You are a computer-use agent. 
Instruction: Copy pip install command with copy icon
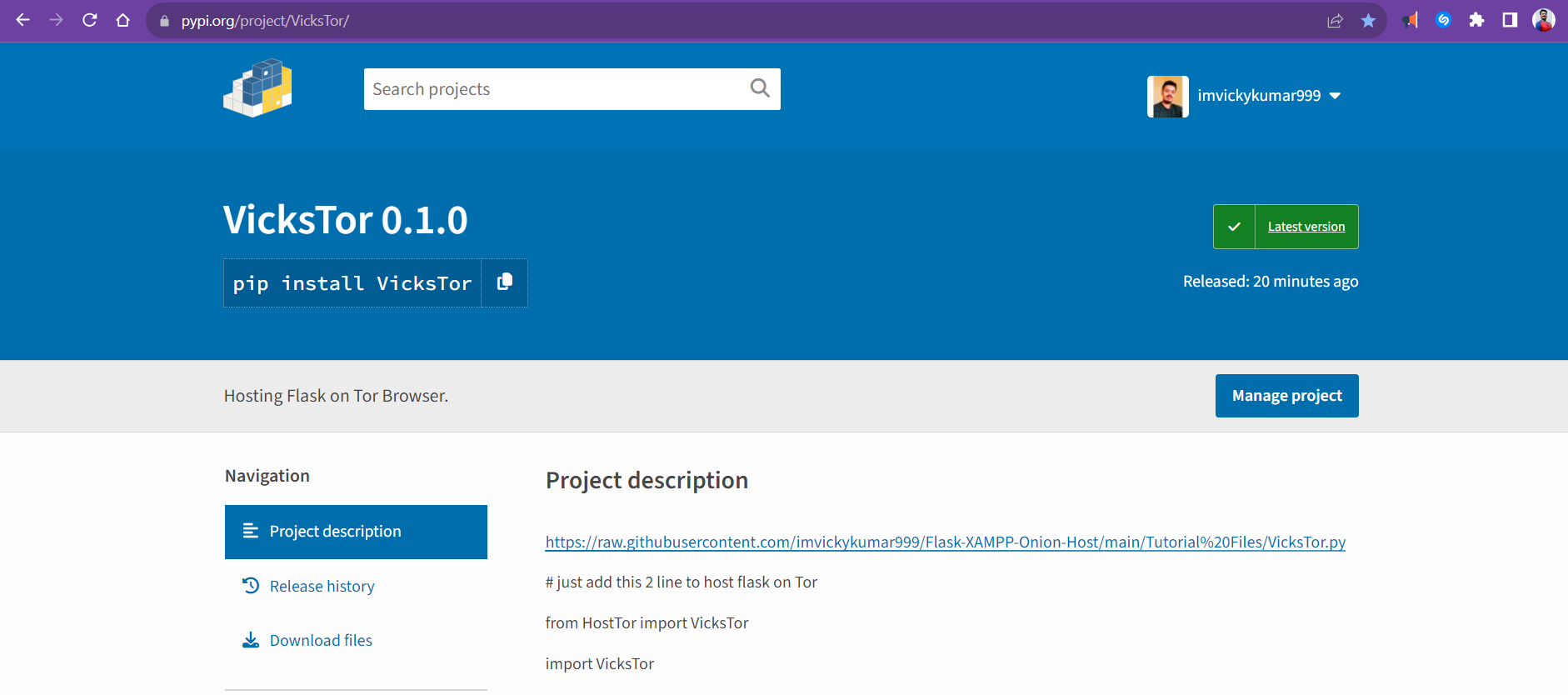(504, 282)
